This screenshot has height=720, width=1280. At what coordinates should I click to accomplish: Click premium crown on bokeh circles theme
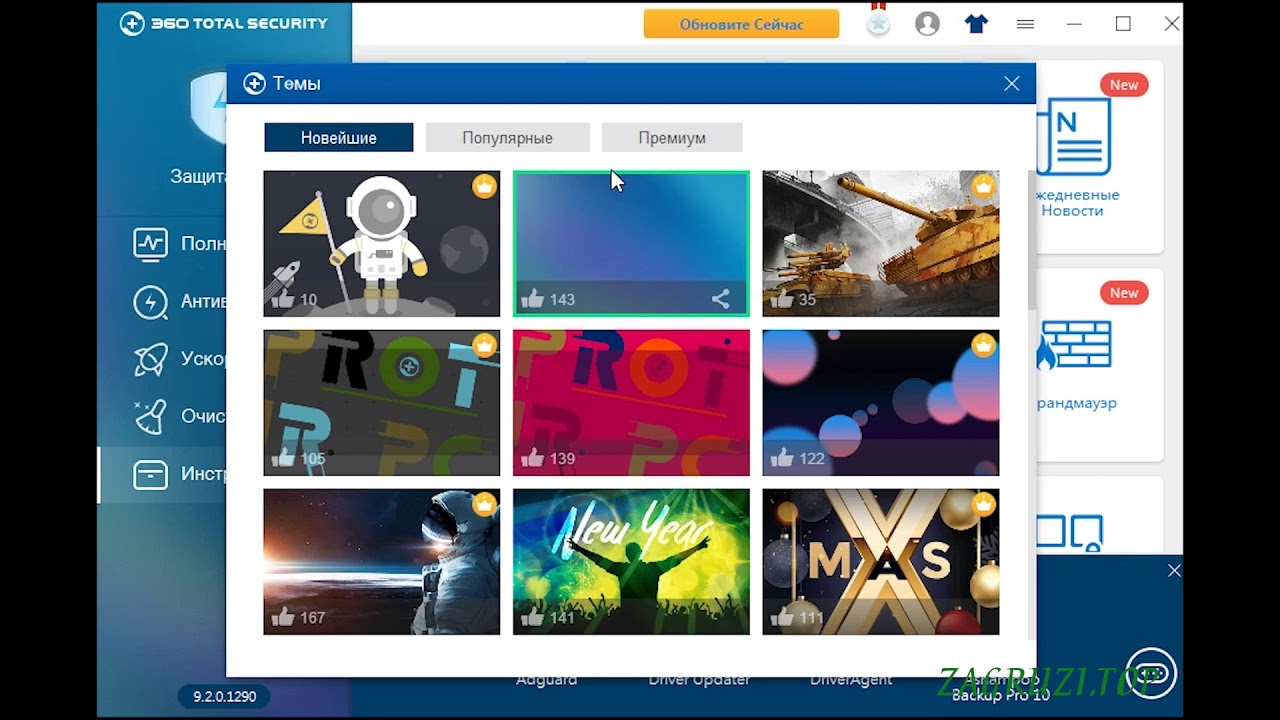[x=984, y=345]
